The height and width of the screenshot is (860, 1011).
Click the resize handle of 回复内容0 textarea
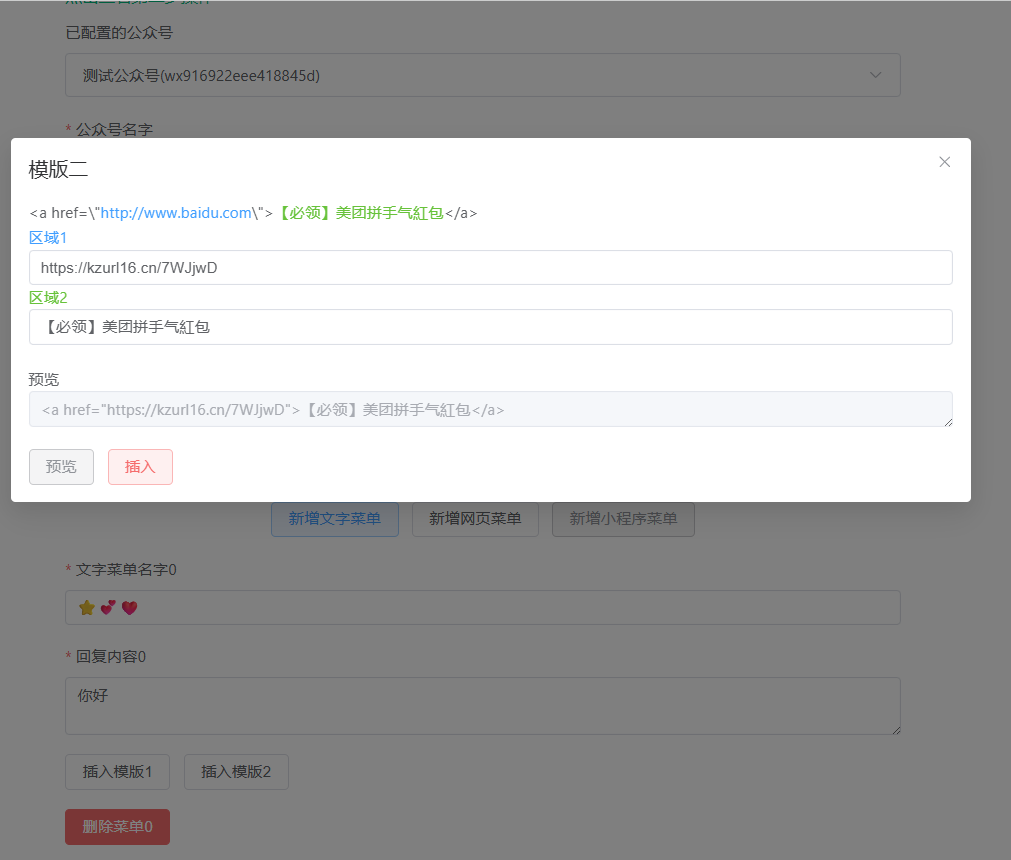(895, 730)
